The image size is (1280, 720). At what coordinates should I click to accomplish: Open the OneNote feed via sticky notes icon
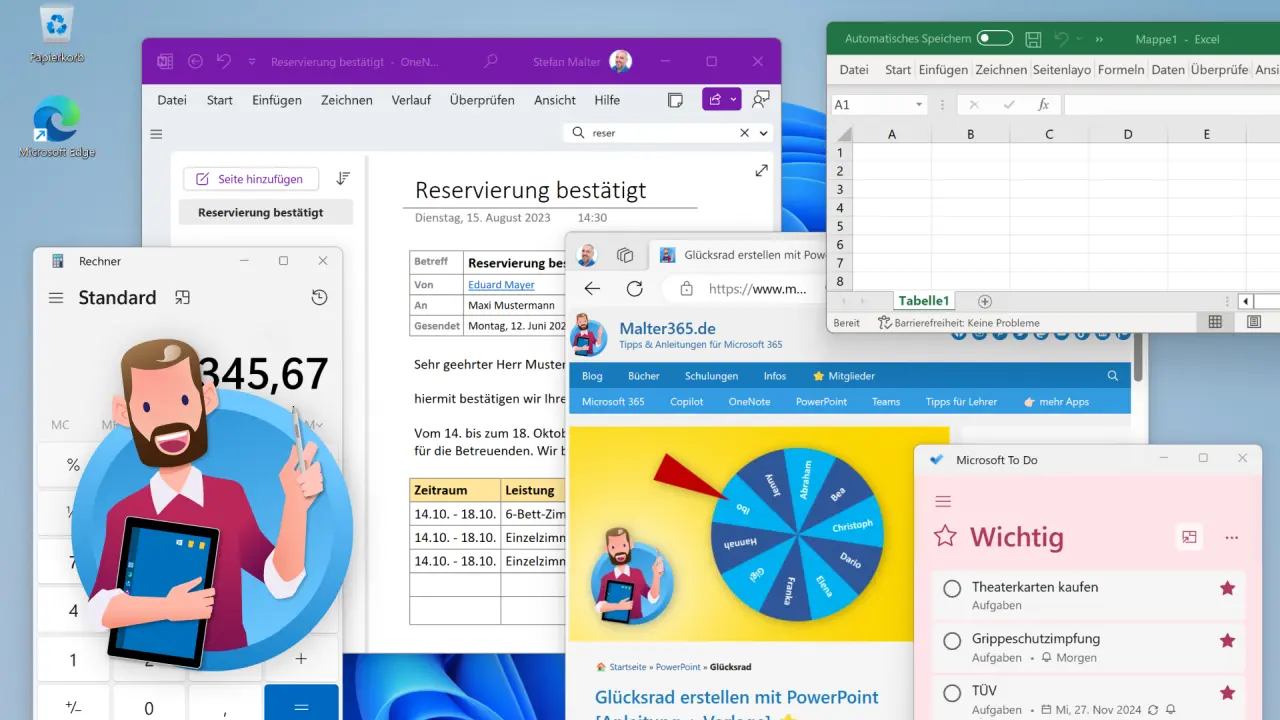click(x=675, y=100)
